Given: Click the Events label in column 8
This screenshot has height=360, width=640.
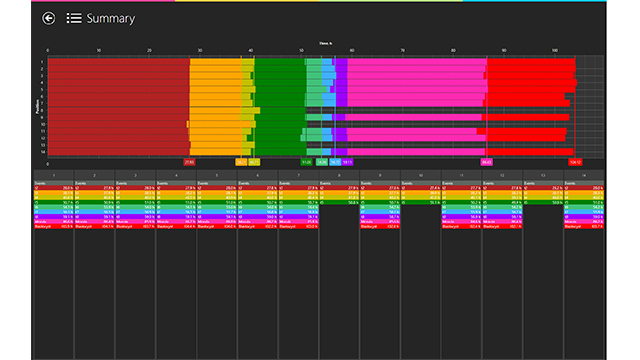Looking at the screenshot, I should click(325, 183).
